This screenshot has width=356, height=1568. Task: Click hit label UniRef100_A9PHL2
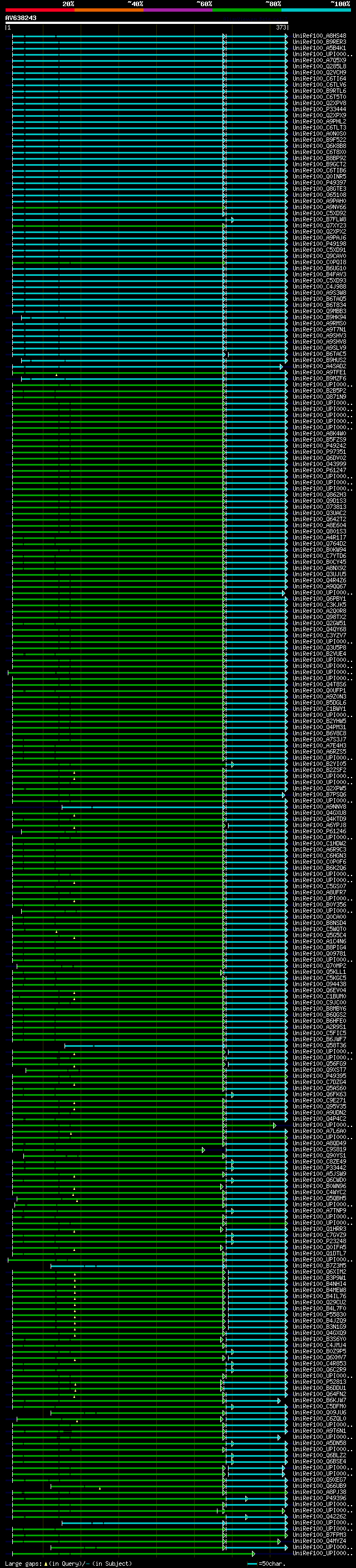pos(319,122)
